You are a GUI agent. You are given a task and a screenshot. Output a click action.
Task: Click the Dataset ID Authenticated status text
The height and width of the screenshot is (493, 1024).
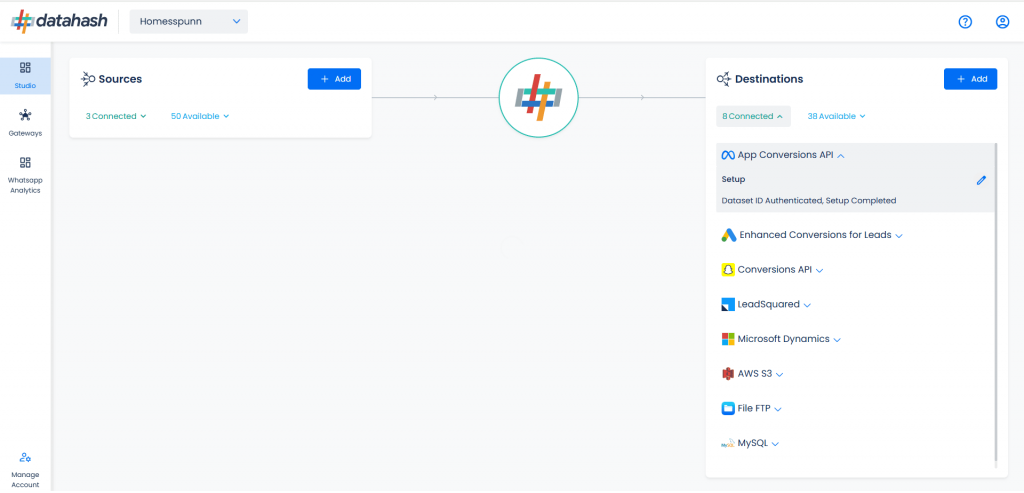(x=808, y=201)
